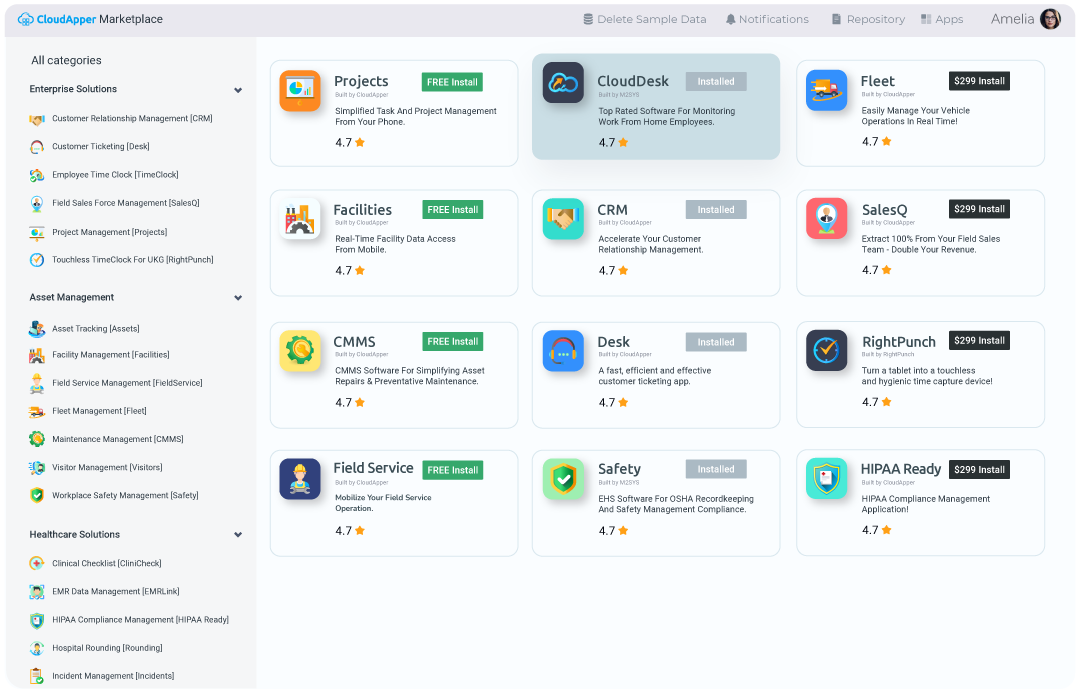The width and height of the screenshot is (1080, 691).
Task: Click the Fleet truck app icon
Action: coord(826,90)
